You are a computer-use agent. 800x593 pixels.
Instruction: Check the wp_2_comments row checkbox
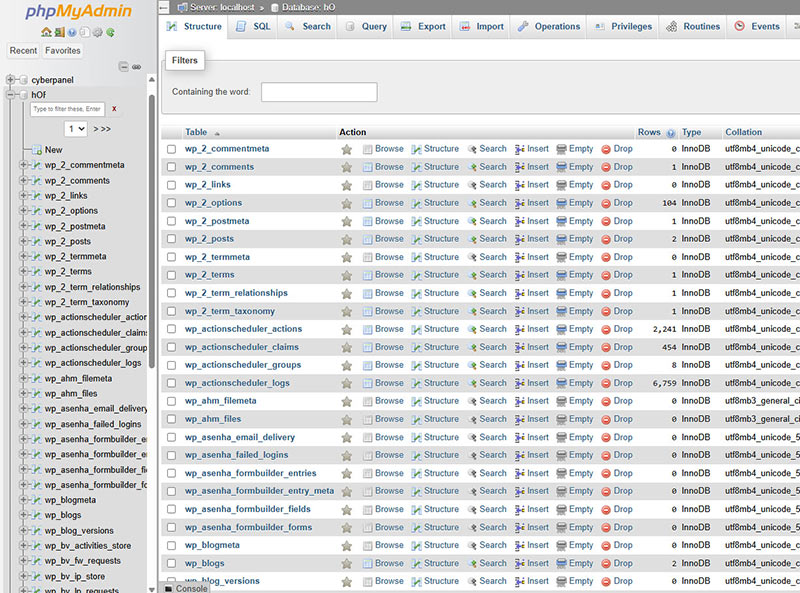pos(171,167)
